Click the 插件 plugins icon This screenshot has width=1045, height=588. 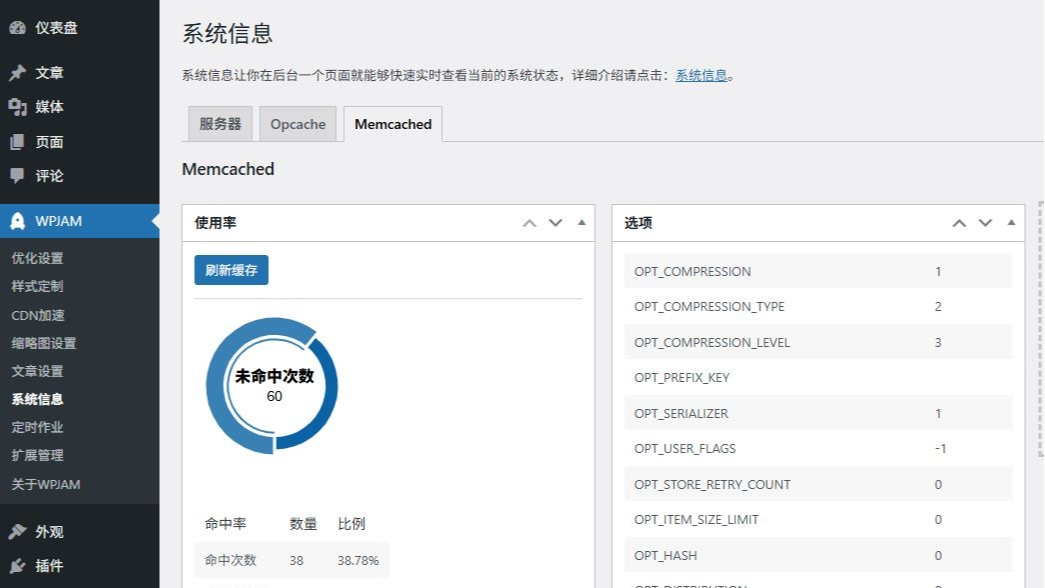[x=16, y=565]
